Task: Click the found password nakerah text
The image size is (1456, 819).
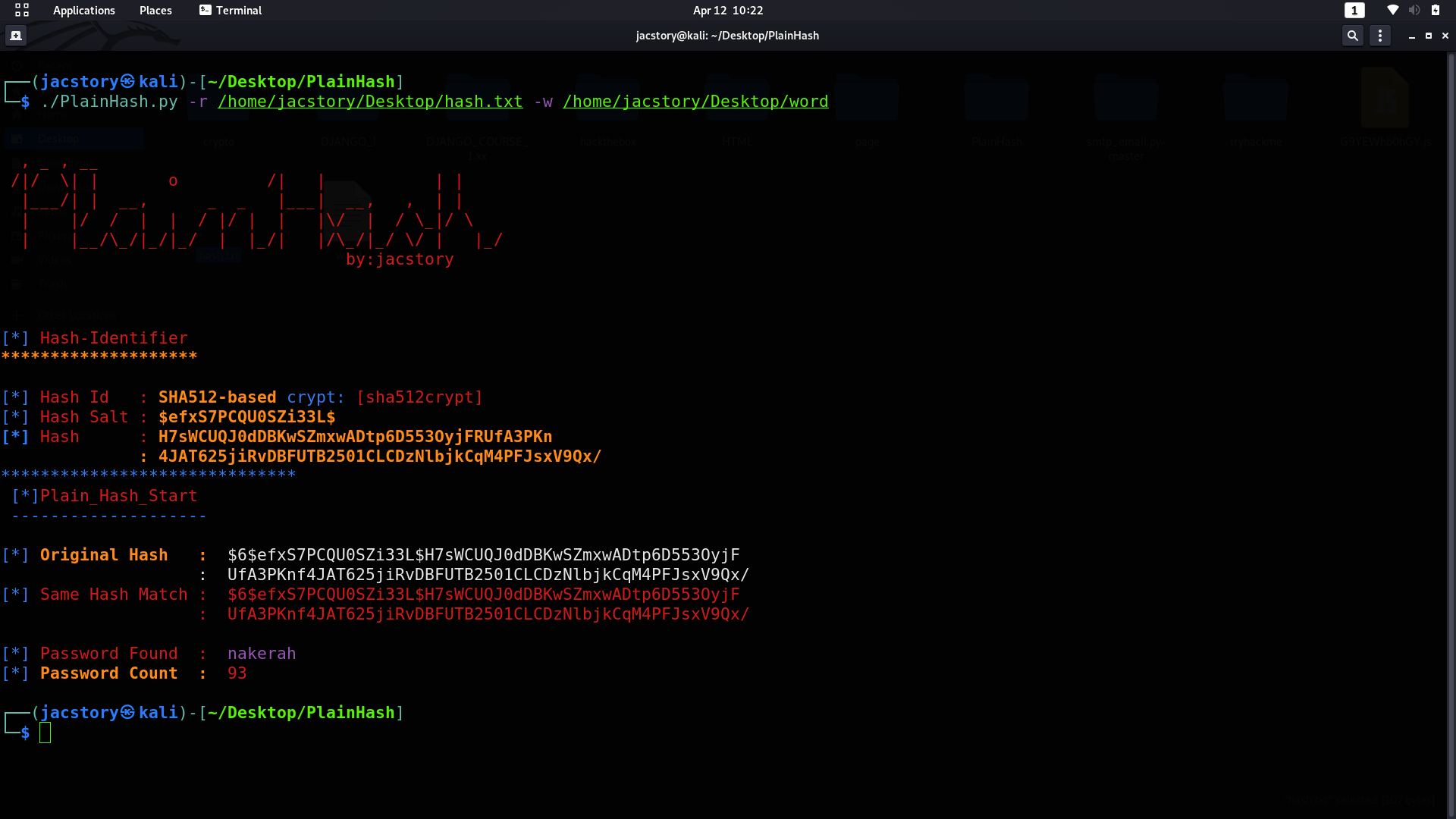Action: (262, 654)
